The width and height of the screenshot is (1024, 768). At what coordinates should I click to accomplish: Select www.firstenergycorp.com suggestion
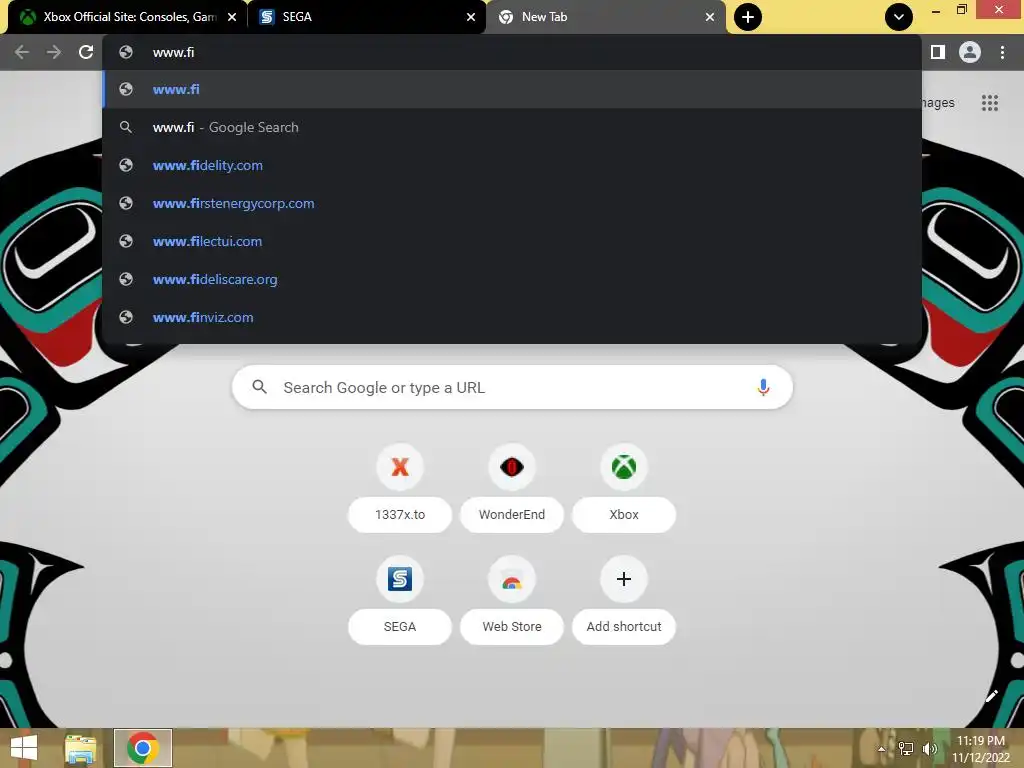point(512,203)
